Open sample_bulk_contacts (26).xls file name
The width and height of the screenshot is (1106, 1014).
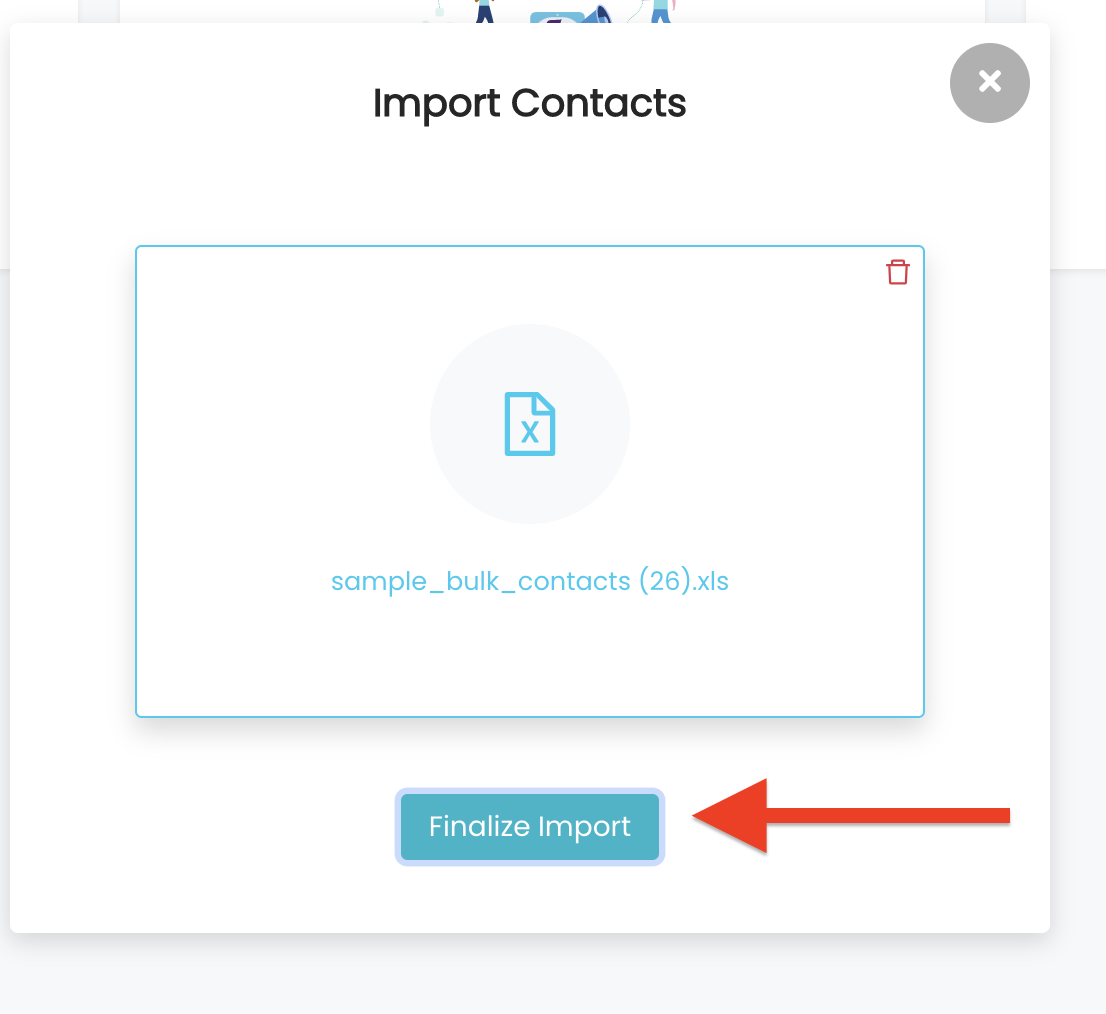click(x=530, y=581)
